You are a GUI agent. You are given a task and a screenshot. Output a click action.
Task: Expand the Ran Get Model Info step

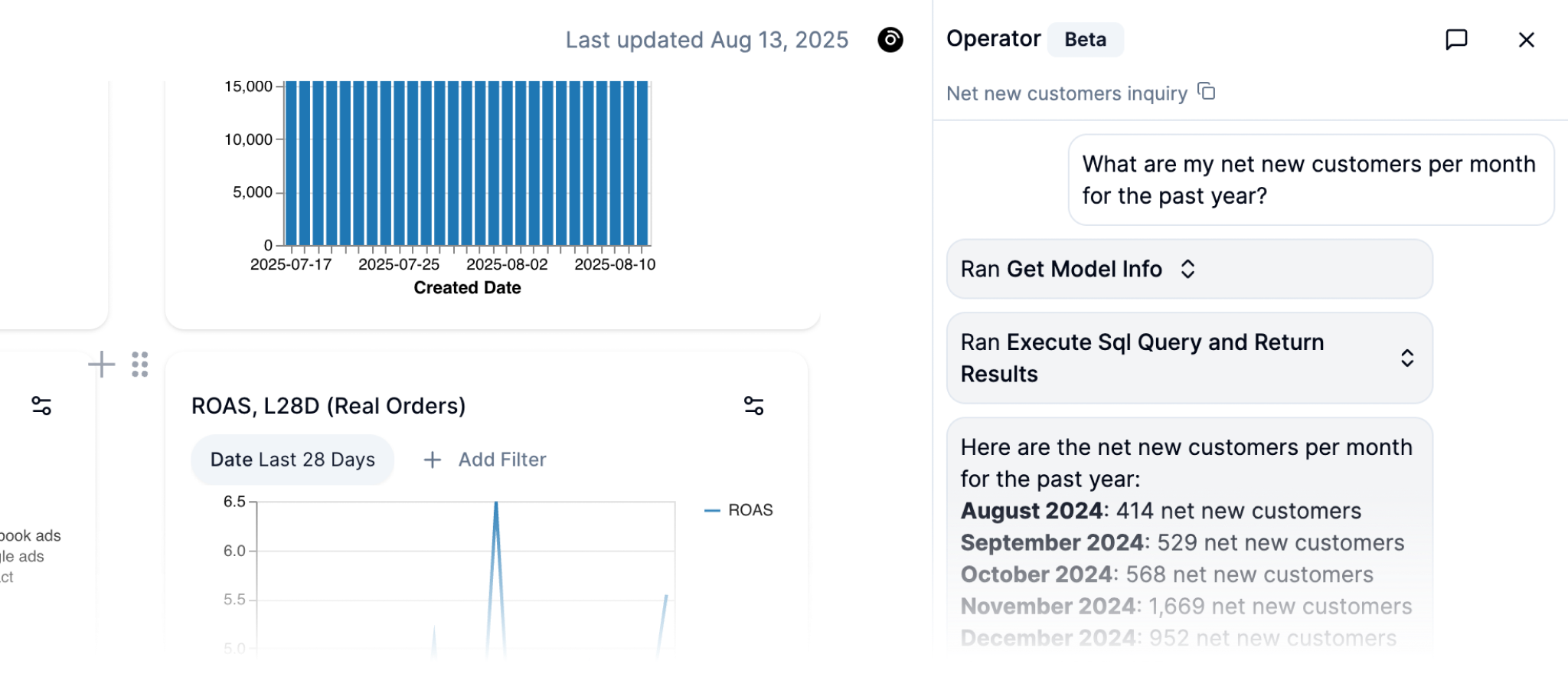(1189, 269)
